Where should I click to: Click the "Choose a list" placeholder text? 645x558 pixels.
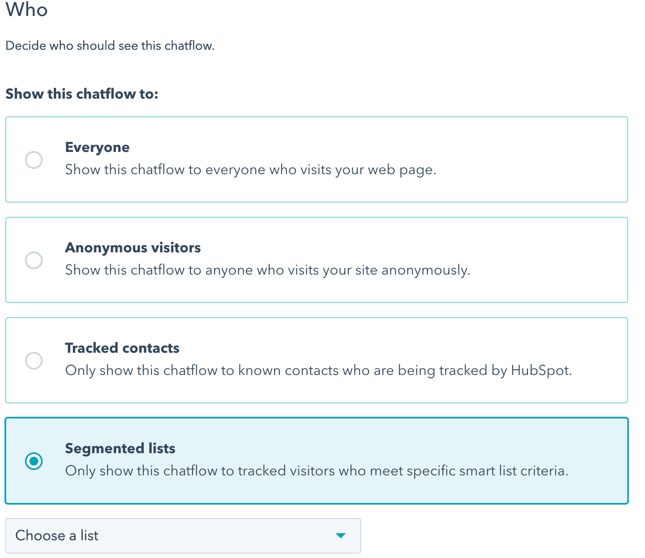coord(57,536)
